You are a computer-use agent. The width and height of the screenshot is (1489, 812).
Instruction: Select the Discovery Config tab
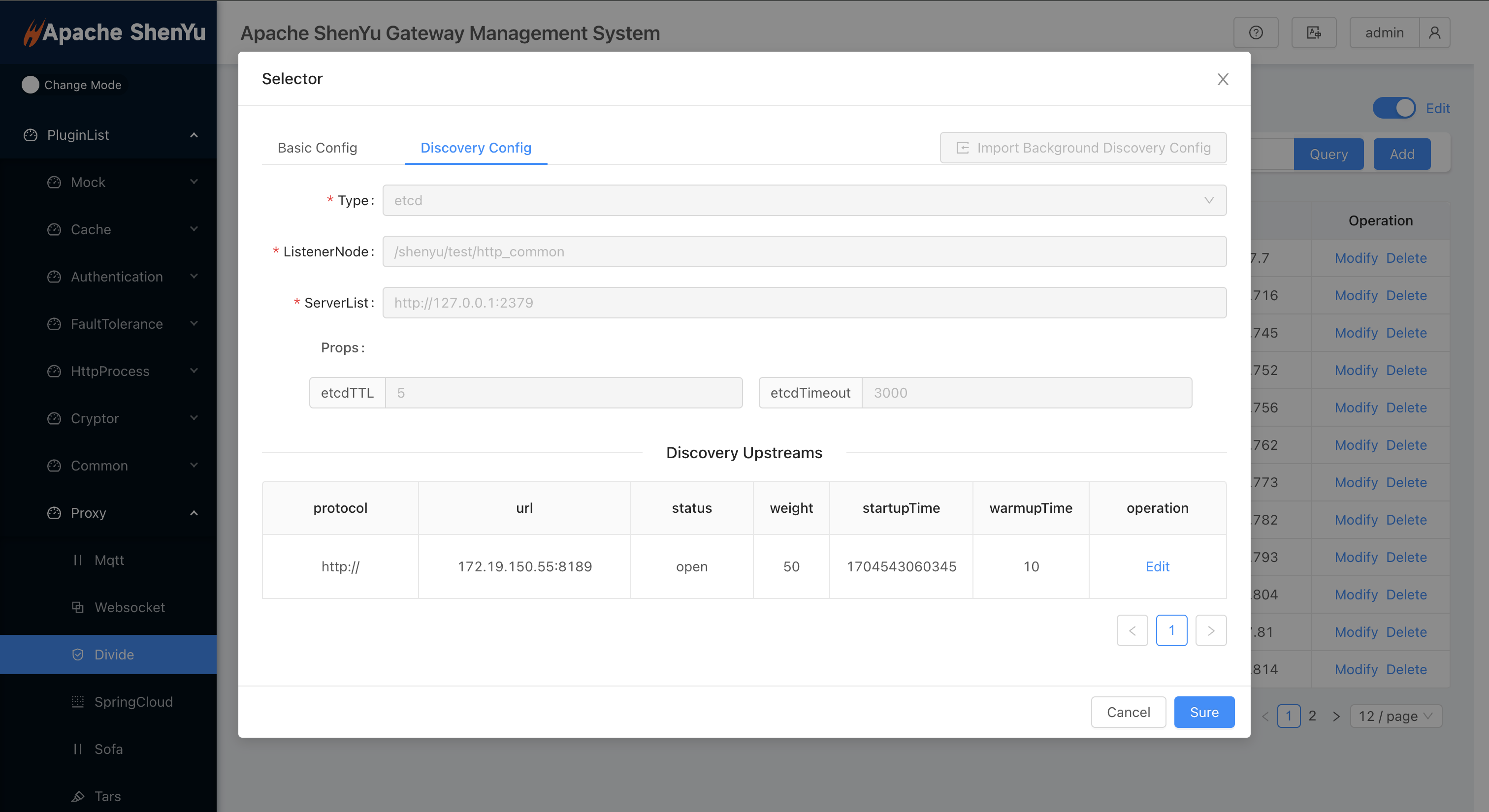click(475, 148)
